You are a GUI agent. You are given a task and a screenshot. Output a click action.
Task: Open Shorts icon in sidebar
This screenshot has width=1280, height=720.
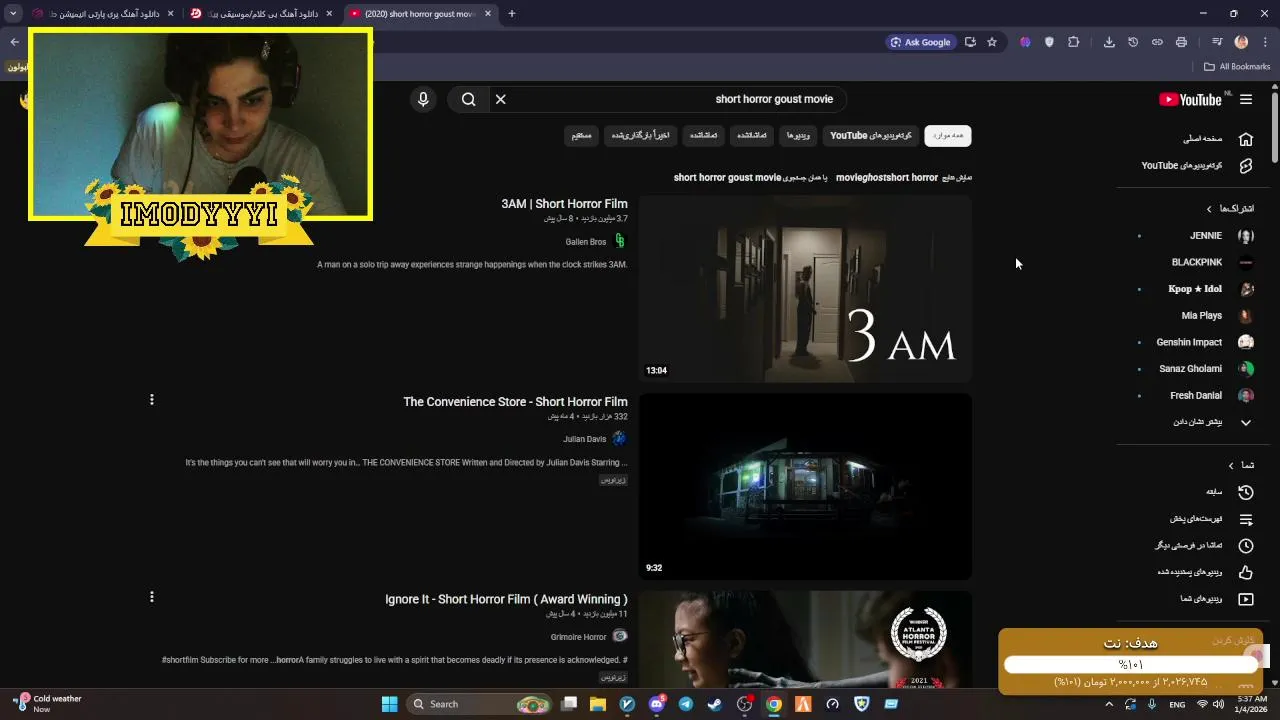1245,166
